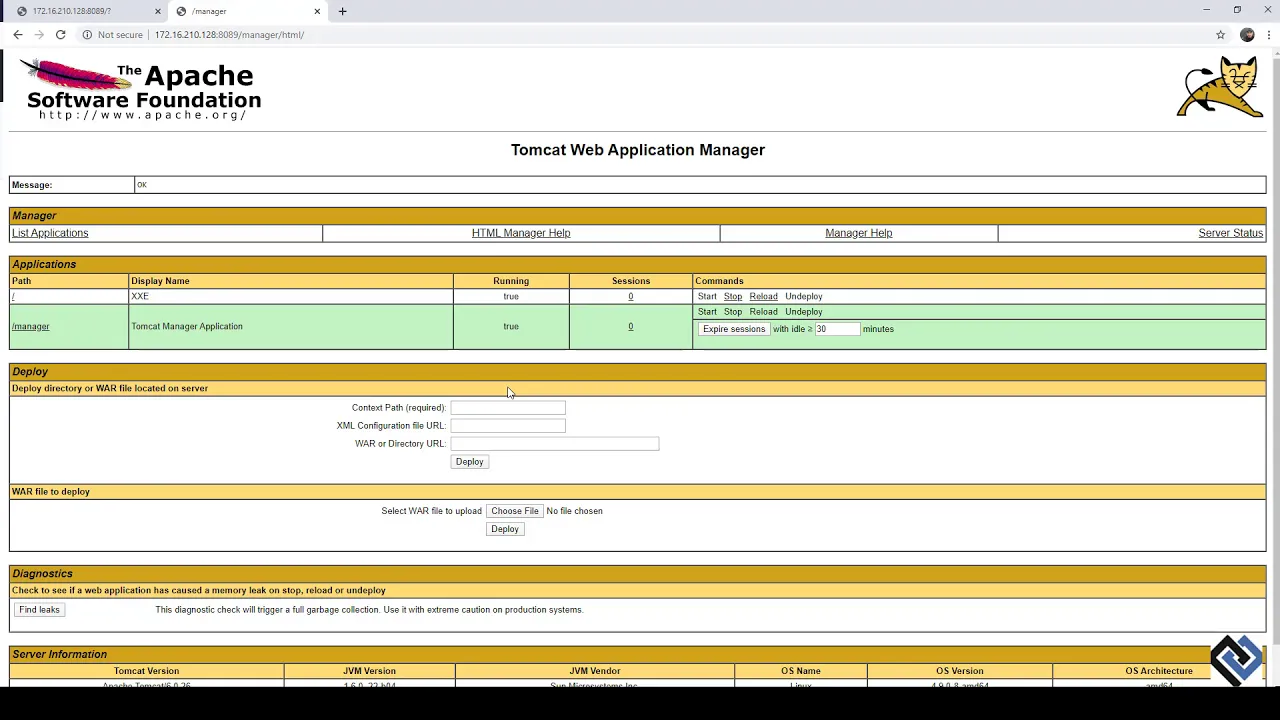Click the OK message text
1280x720 pixels.
click(141, 185)
